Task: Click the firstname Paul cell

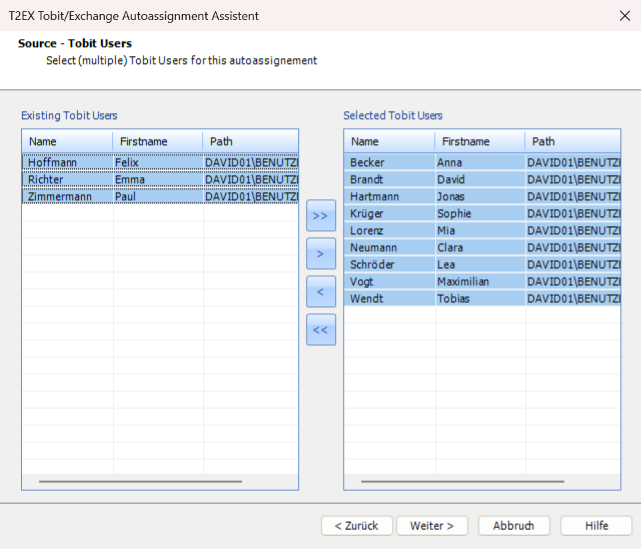Action: 158,197
